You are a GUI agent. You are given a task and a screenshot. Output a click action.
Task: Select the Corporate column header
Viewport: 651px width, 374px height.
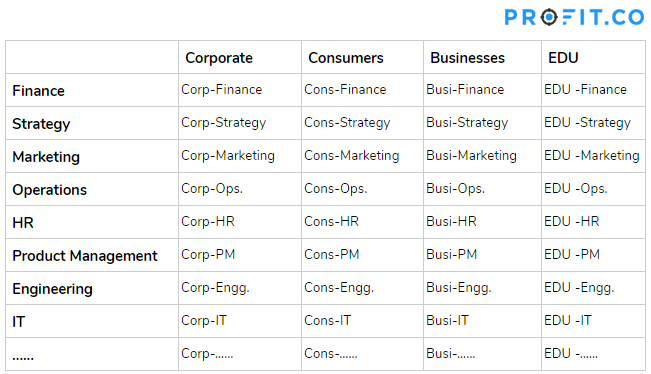pyautogui.click(x=219, y=58)
